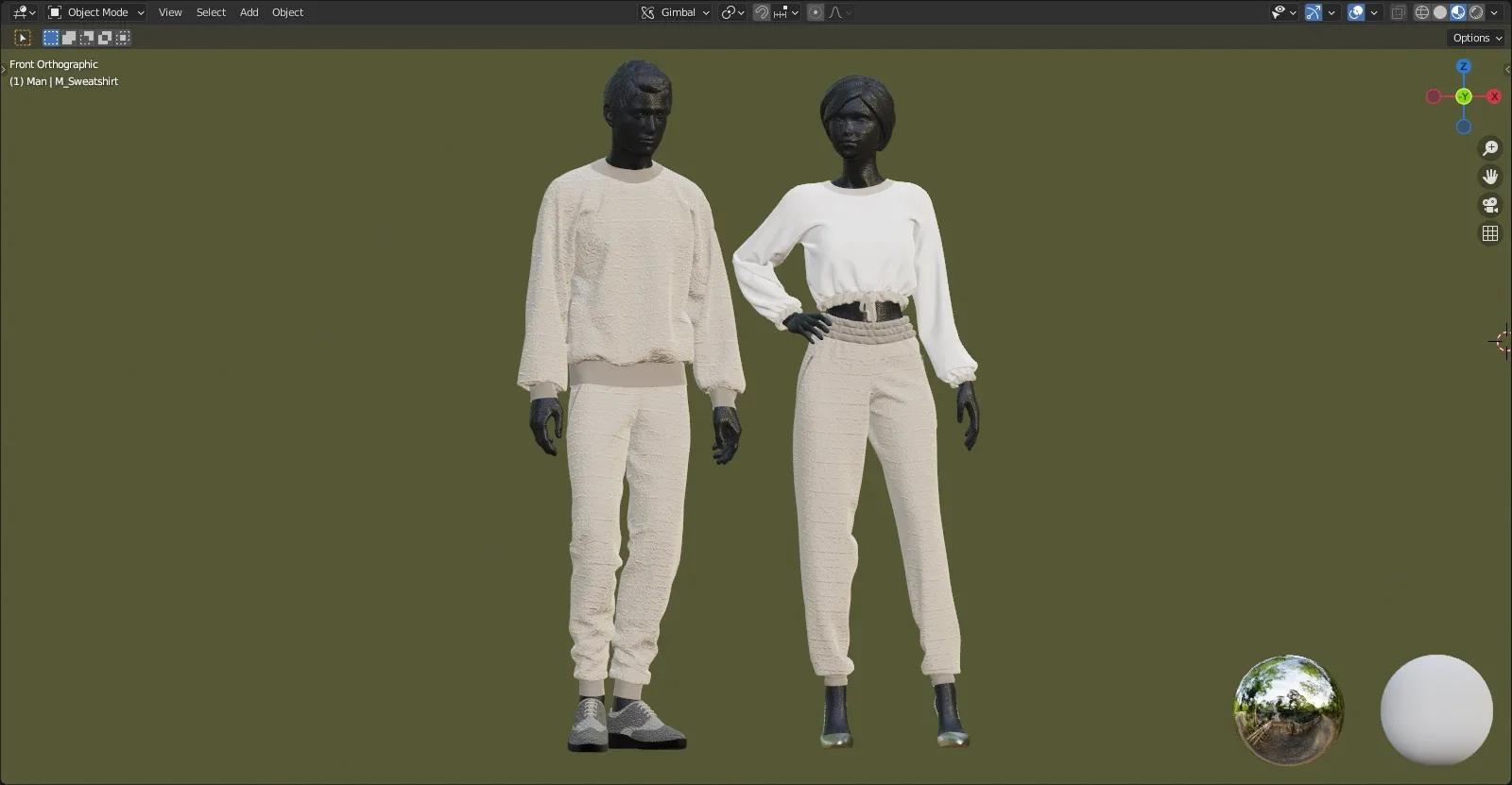Set selection mode to intersect
The width and height of the screenshot is (1512, 785).
click(123, 38)
